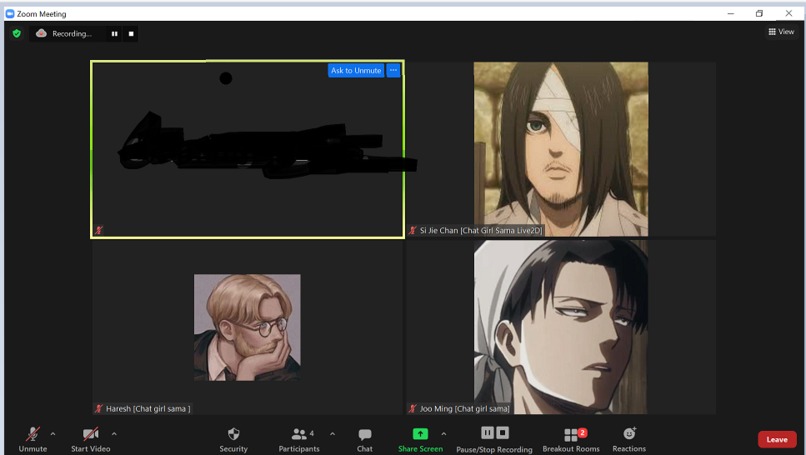Image resolution: width=806 pixels, height=455 pixels.
Task: Restore down the Zoom Meeting window
Action: [x=759, y=13]
